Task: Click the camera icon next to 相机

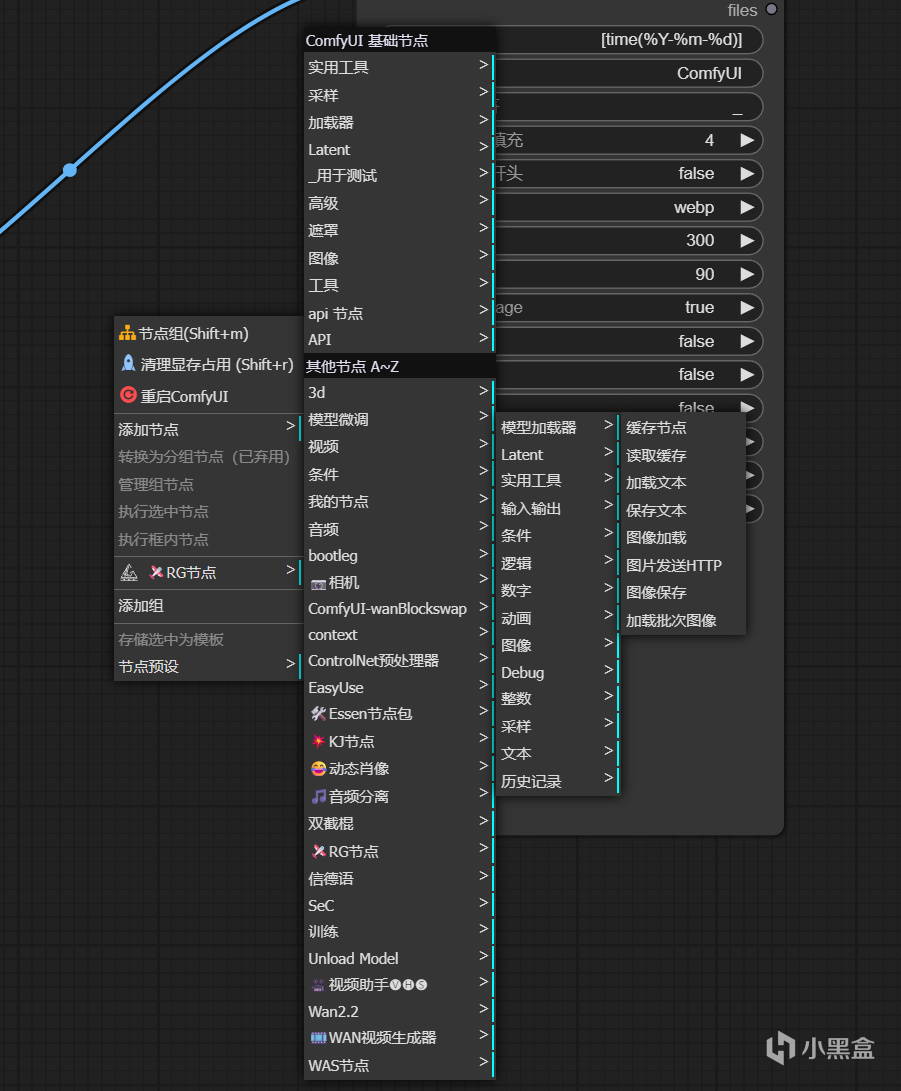Action: (318, 584)
